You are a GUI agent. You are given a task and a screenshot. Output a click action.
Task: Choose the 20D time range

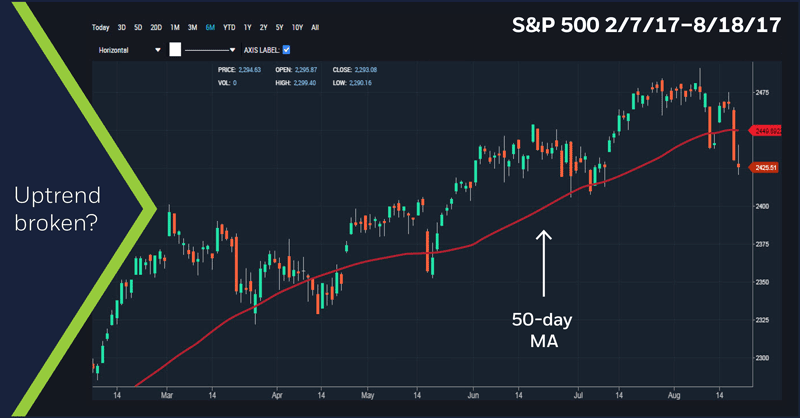(157, 27)
